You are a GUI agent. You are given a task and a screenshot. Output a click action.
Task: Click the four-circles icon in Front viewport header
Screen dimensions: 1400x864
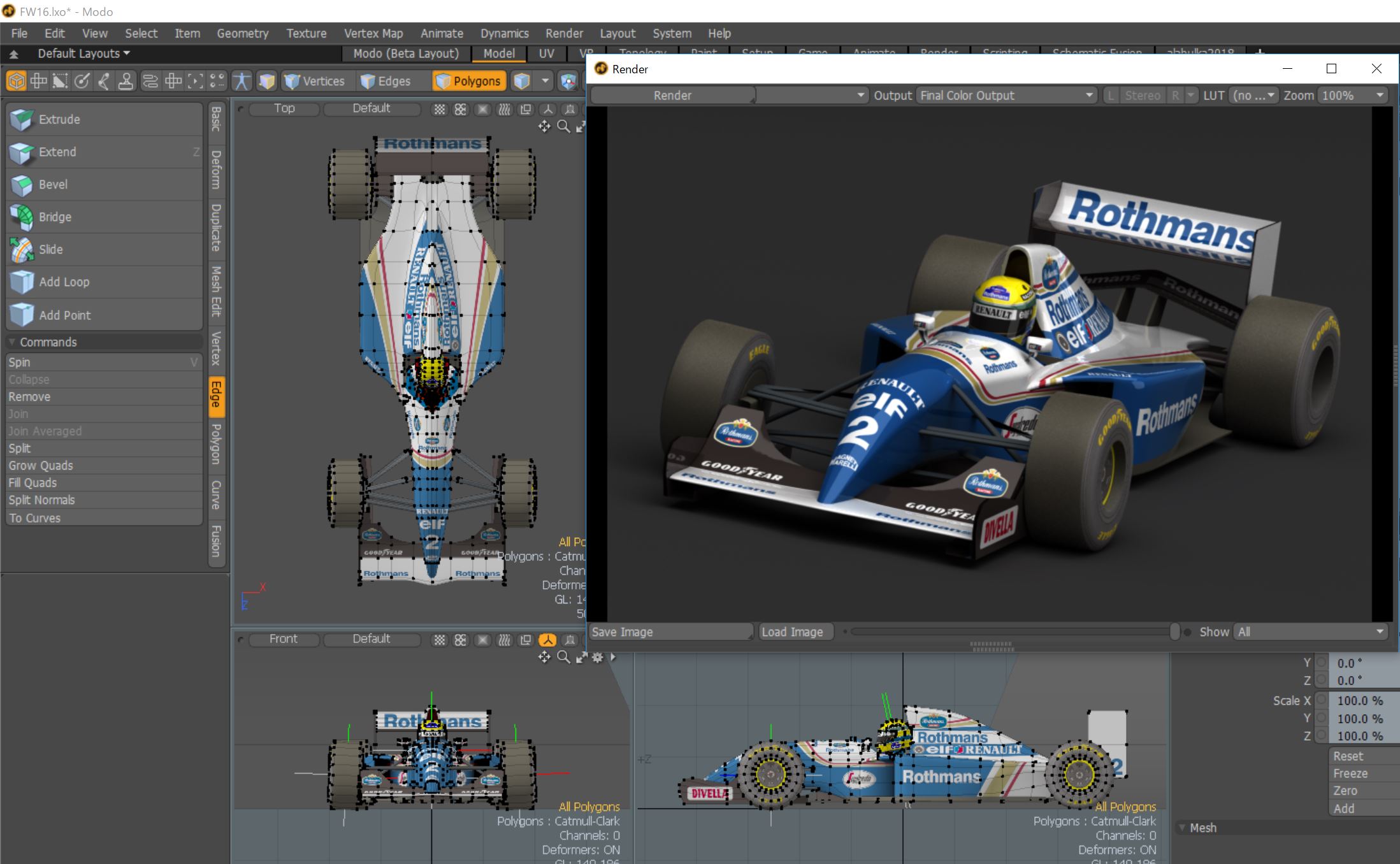(460, 640)
